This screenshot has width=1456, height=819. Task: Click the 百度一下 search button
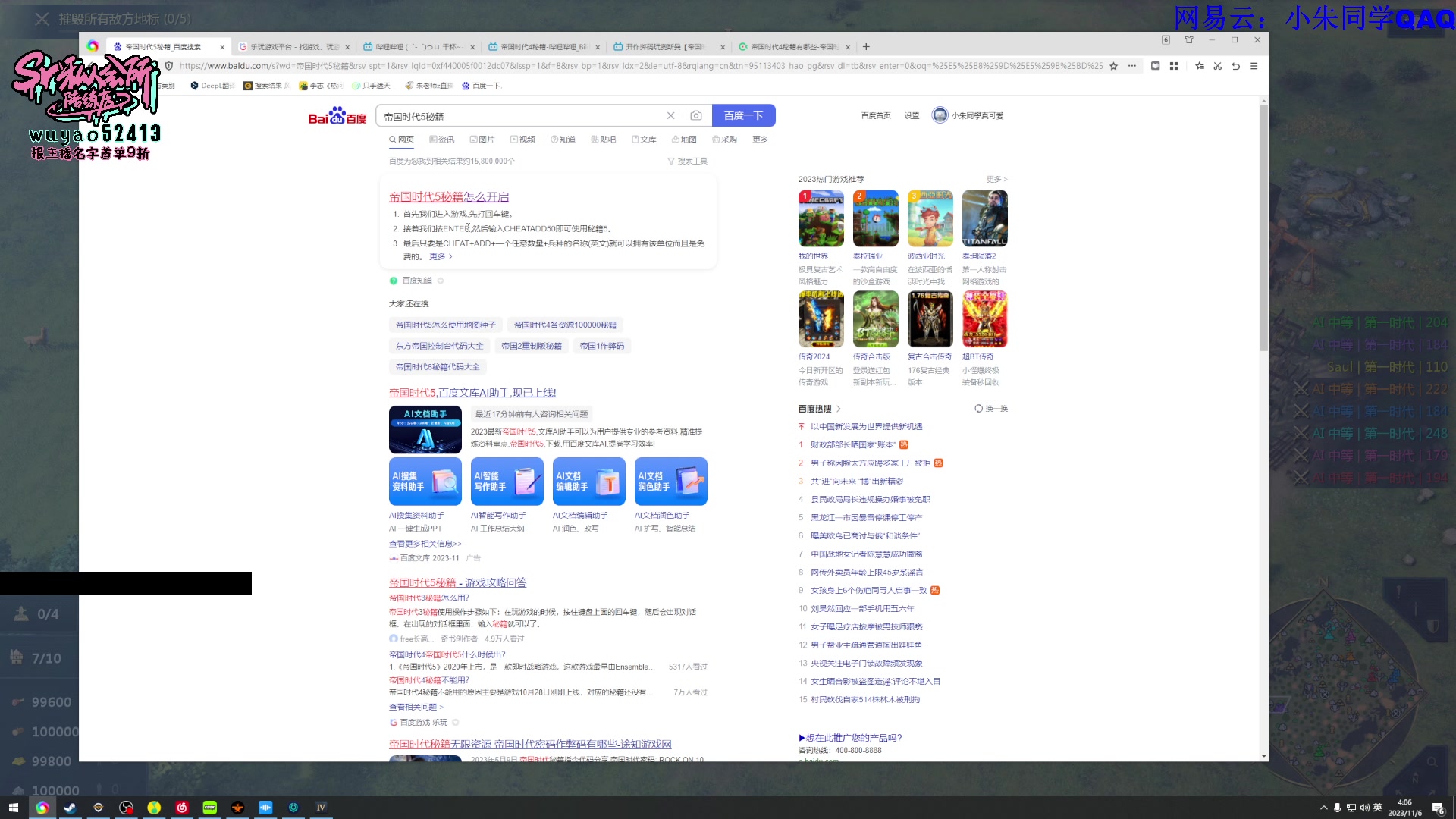pos(743,116)
